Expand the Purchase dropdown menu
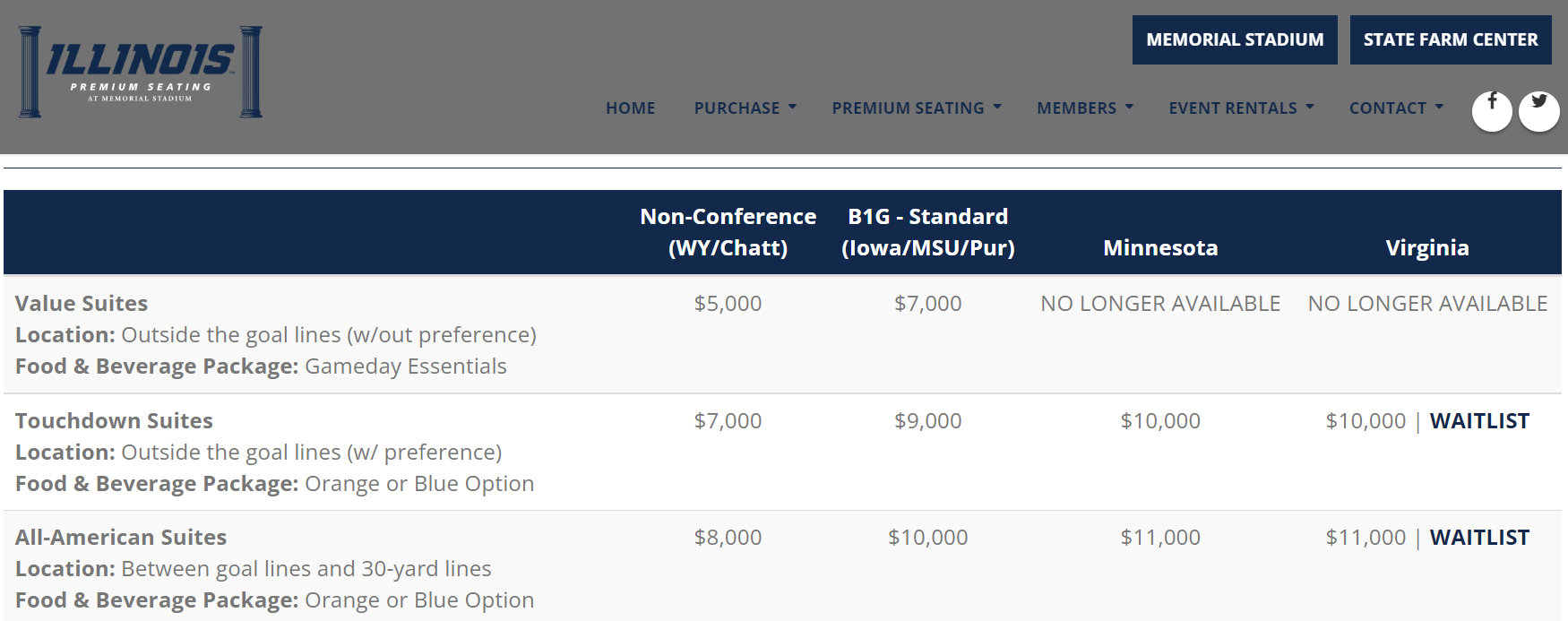Image resolution: width=1568 pixels, height=621 pixels. click(x=745, y=108)
